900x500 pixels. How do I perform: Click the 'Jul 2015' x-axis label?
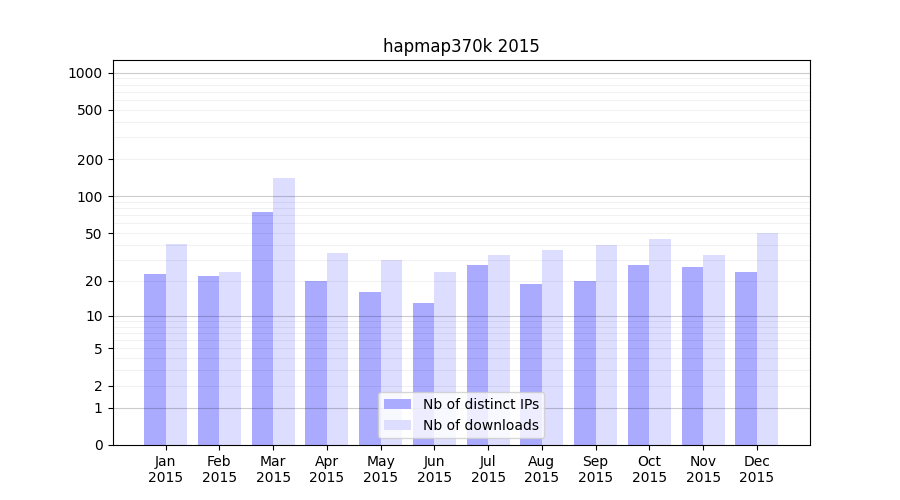click(488, 469)
